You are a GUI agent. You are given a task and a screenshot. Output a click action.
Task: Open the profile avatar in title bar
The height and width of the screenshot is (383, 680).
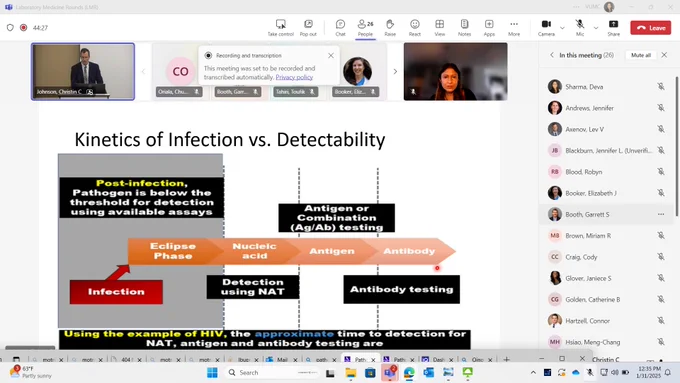(609, 7)
